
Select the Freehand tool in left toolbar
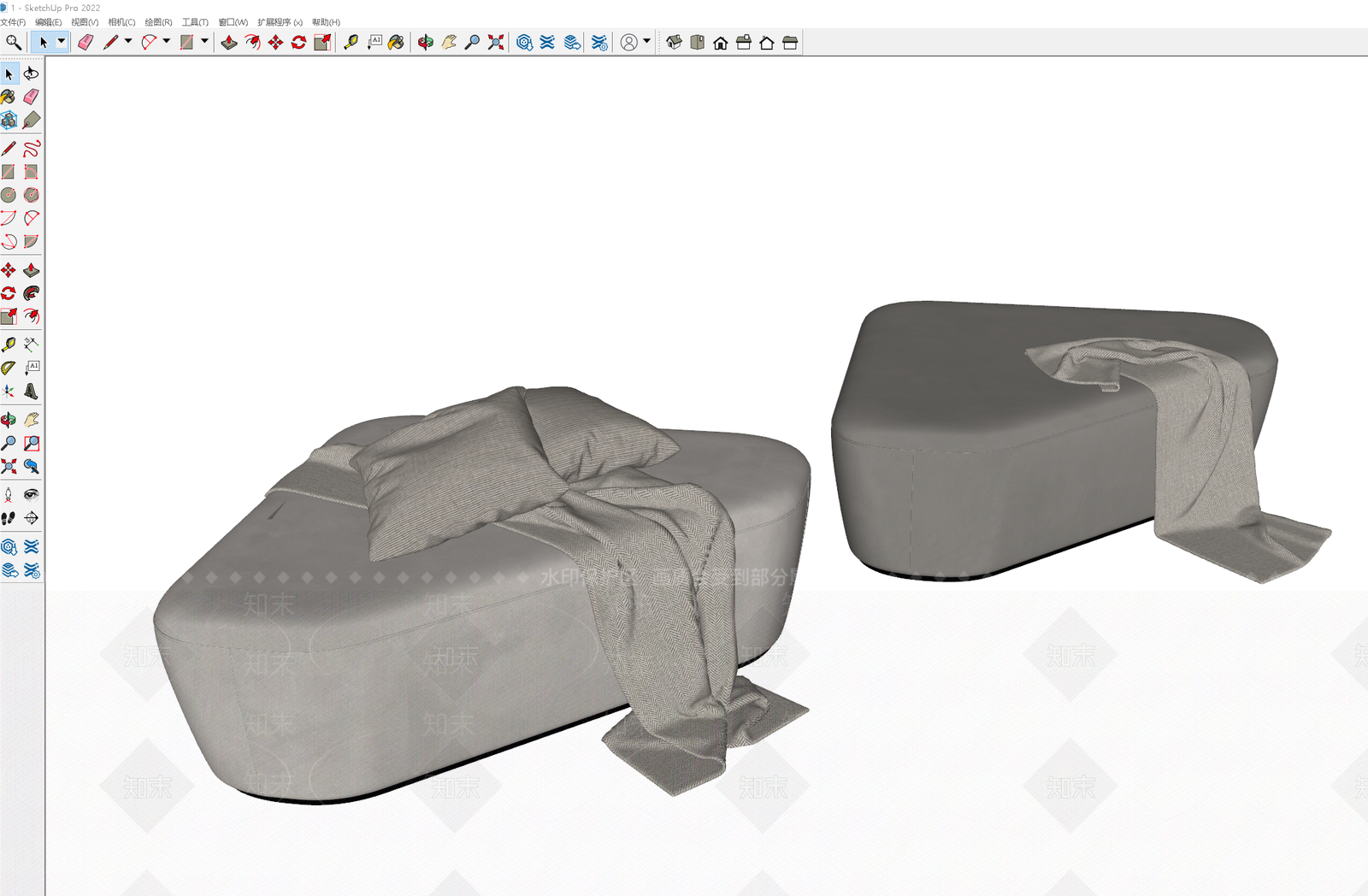pyautogui.click(x=32, y=148)
